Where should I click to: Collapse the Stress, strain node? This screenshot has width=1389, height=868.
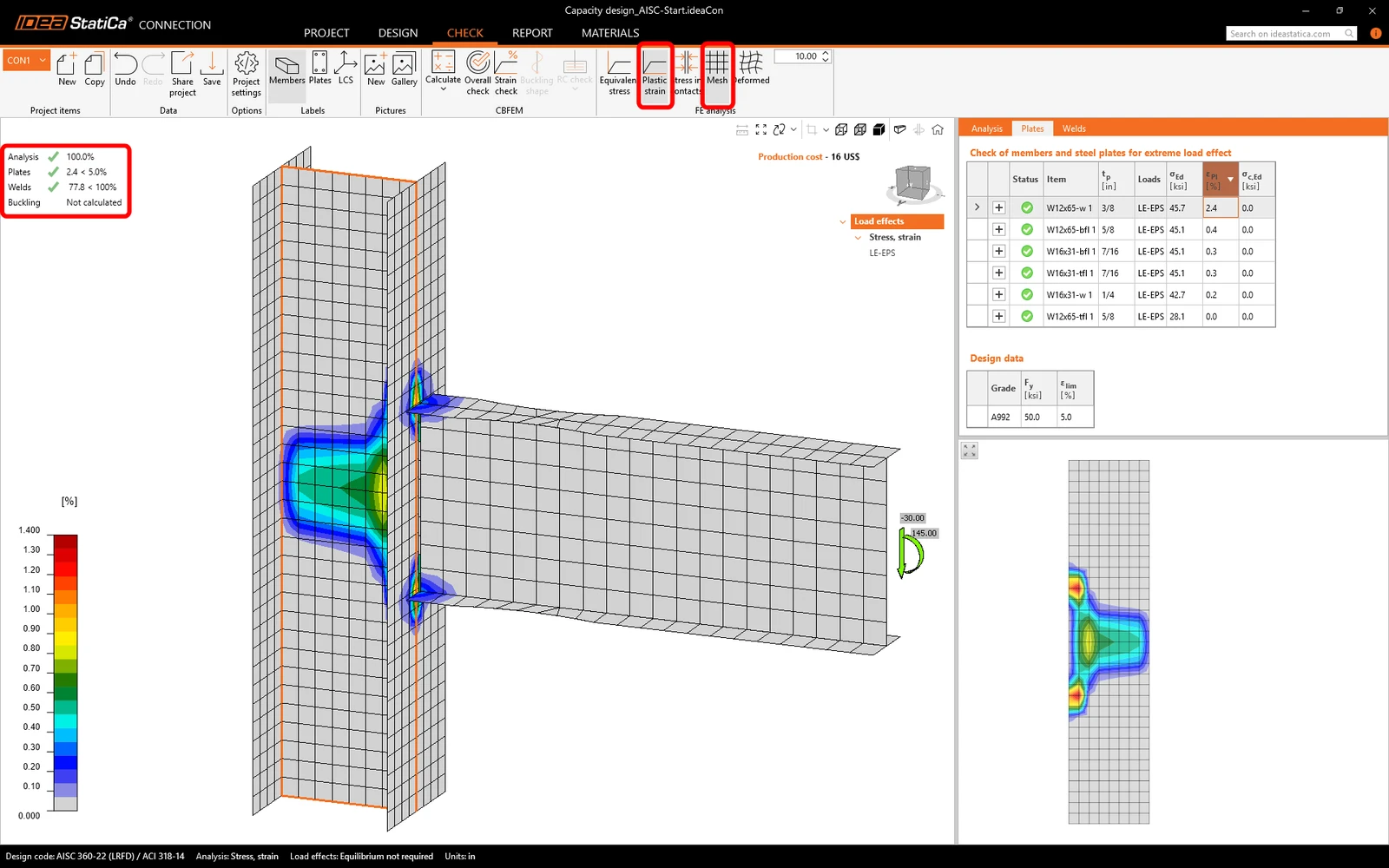point(859,237)
